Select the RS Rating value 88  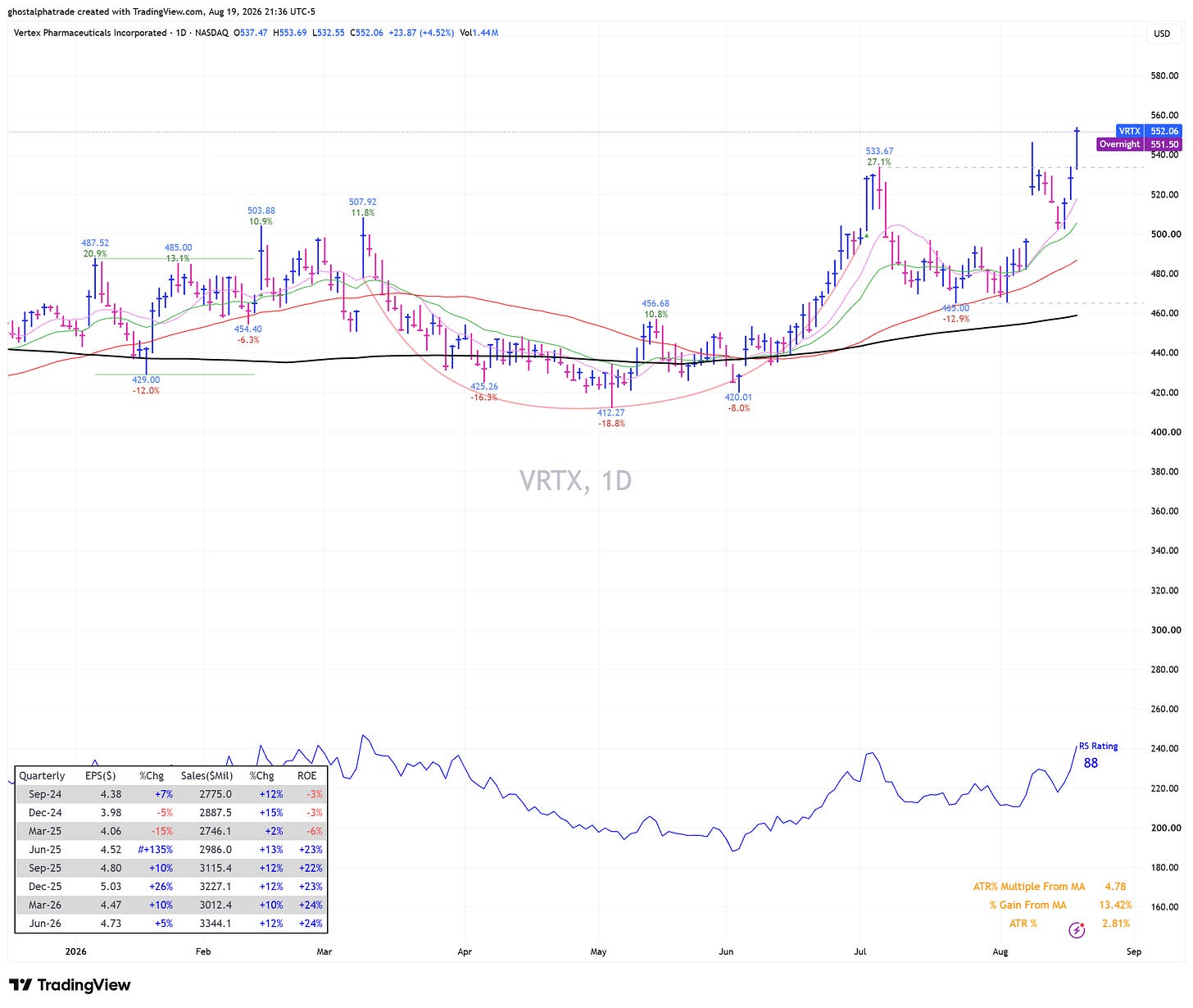click(x=1091, y=763)
